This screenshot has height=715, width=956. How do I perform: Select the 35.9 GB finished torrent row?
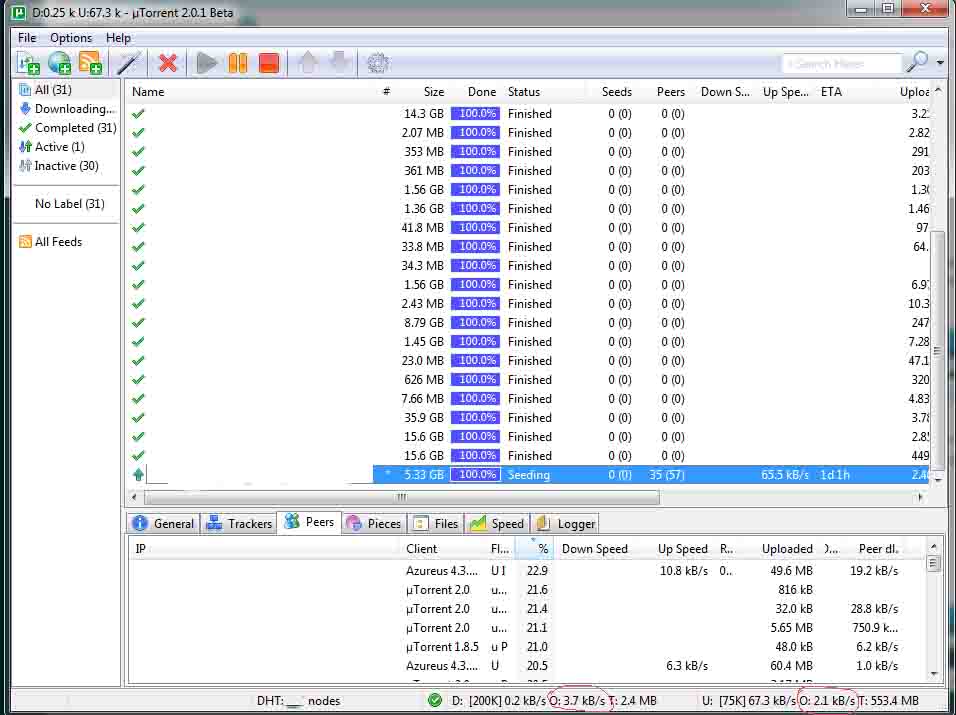tap(529, 418)
